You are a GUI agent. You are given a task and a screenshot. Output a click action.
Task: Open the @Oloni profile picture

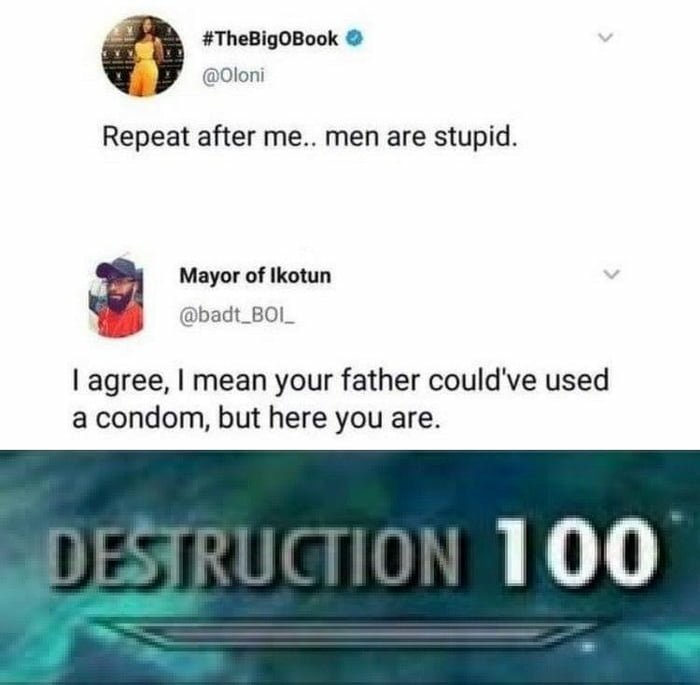coord(143,55)
